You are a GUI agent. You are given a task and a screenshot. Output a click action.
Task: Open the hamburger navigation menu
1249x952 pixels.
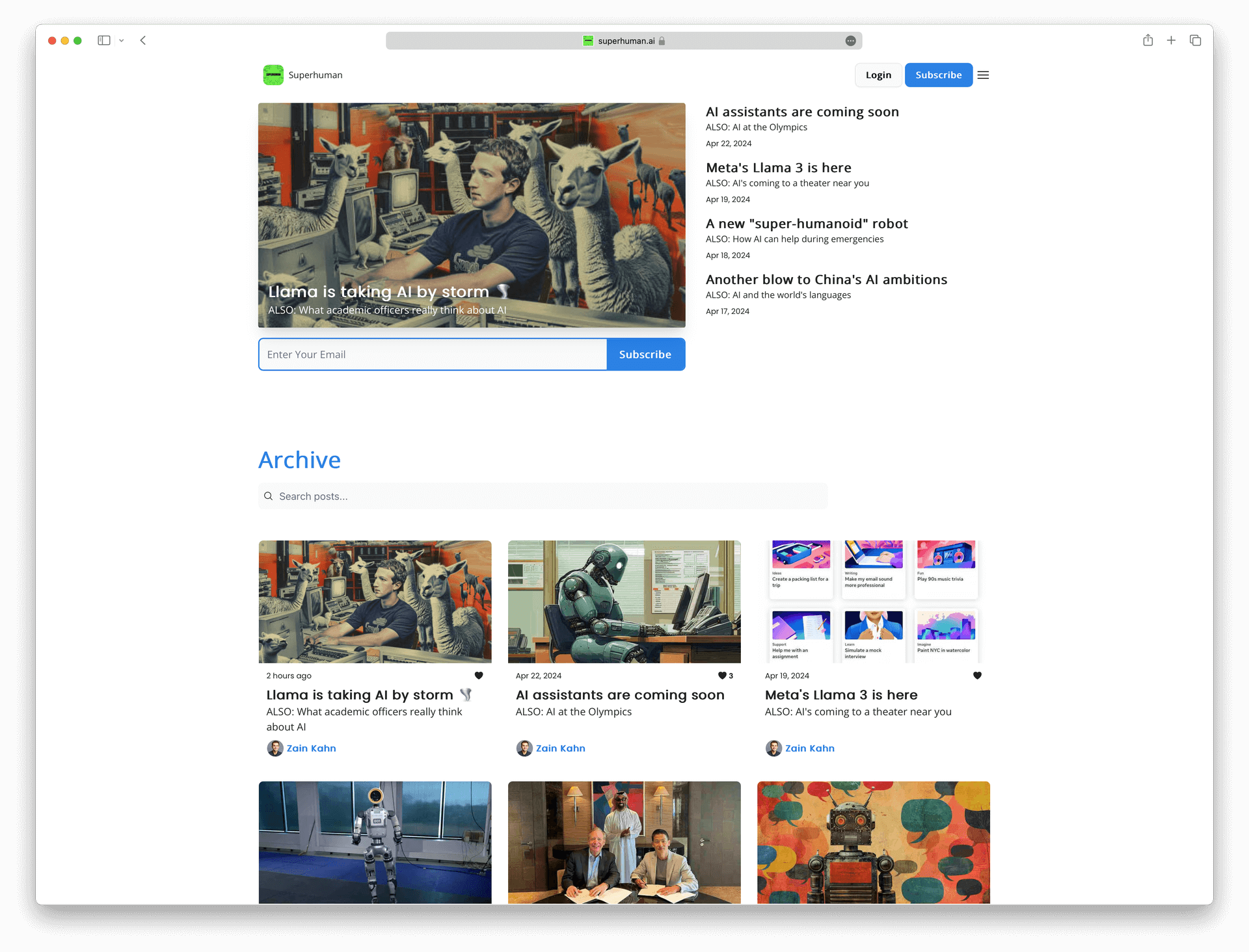983,75
